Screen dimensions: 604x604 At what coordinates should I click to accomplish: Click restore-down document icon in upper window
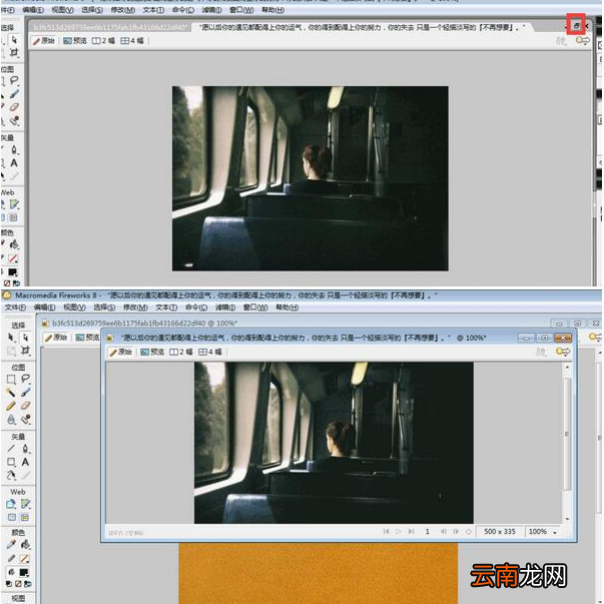[576, 26]
